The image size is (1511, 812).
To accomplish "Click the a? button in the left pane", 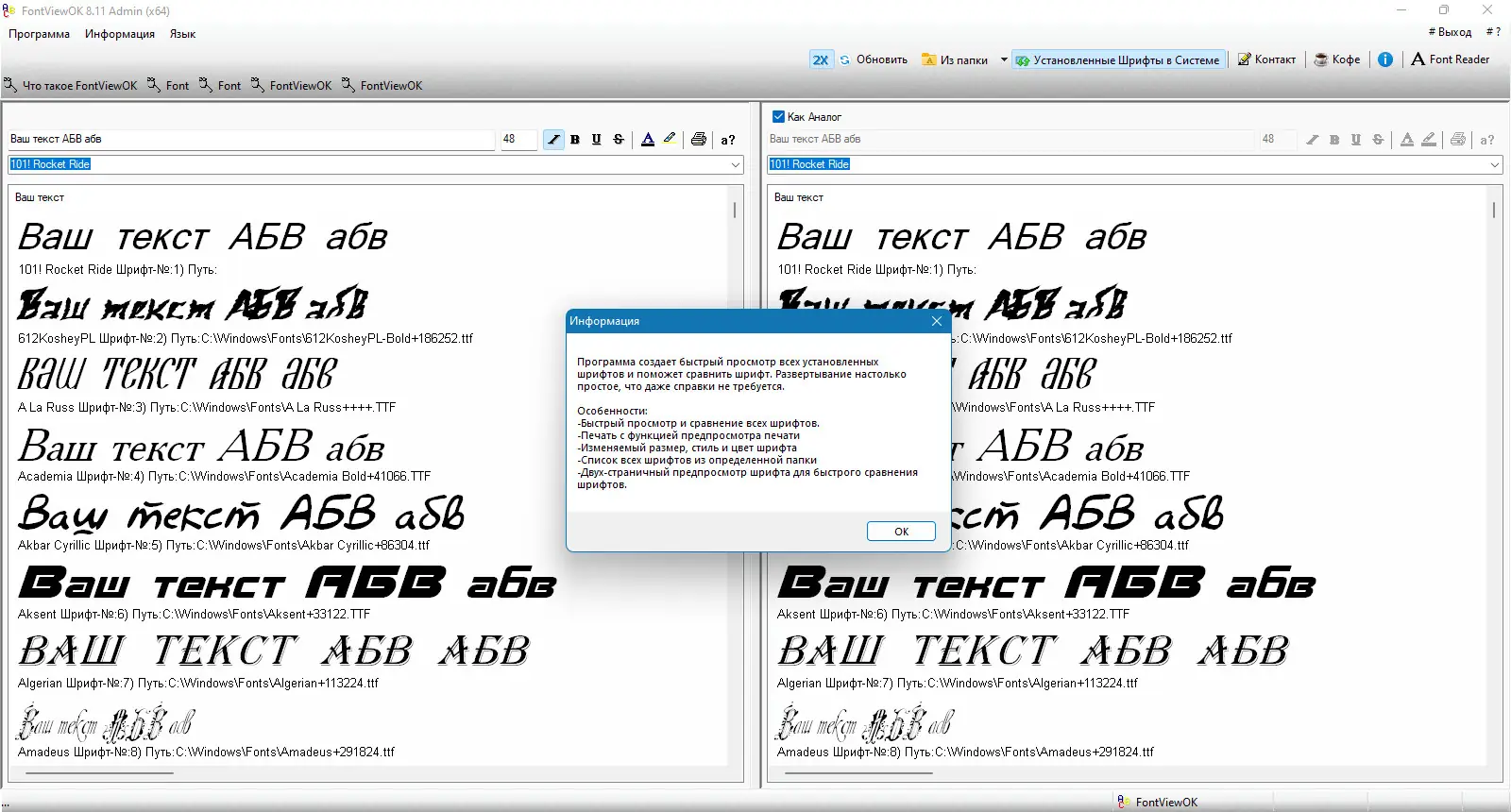I will [728, 140].
